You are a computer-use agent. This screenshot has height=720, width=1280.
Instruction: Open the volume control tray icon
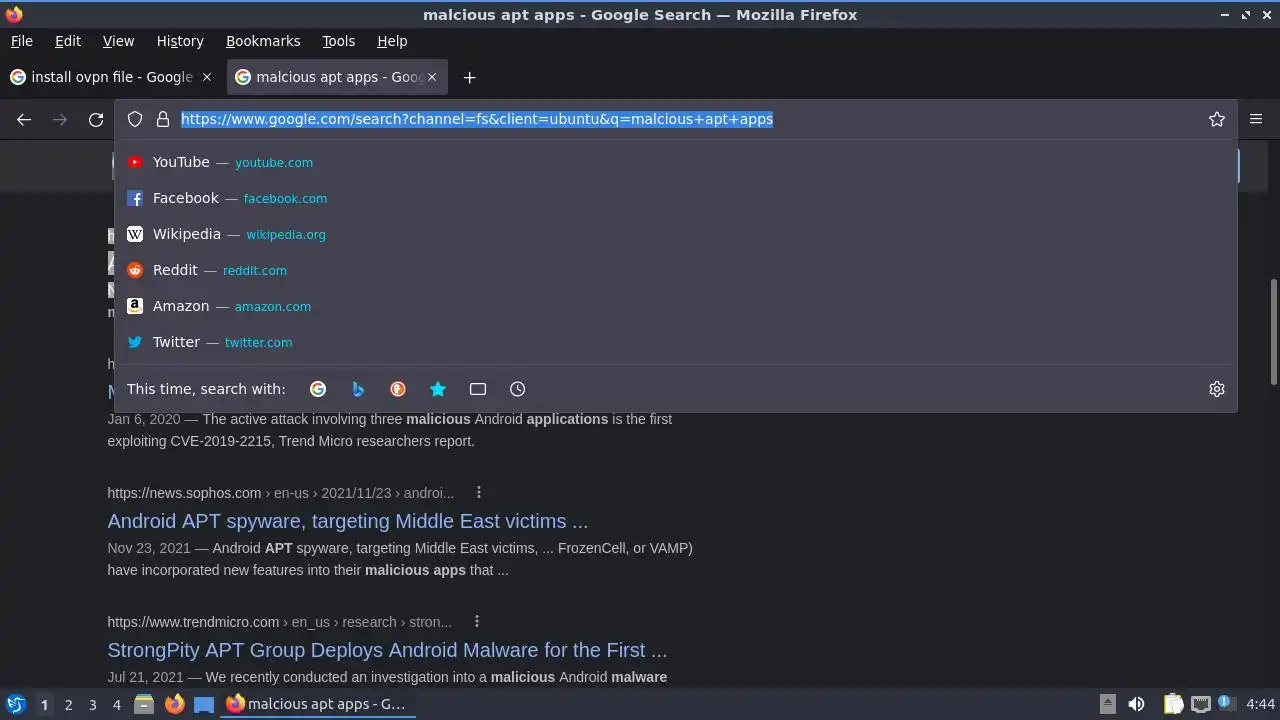(x=1136, y=704)
